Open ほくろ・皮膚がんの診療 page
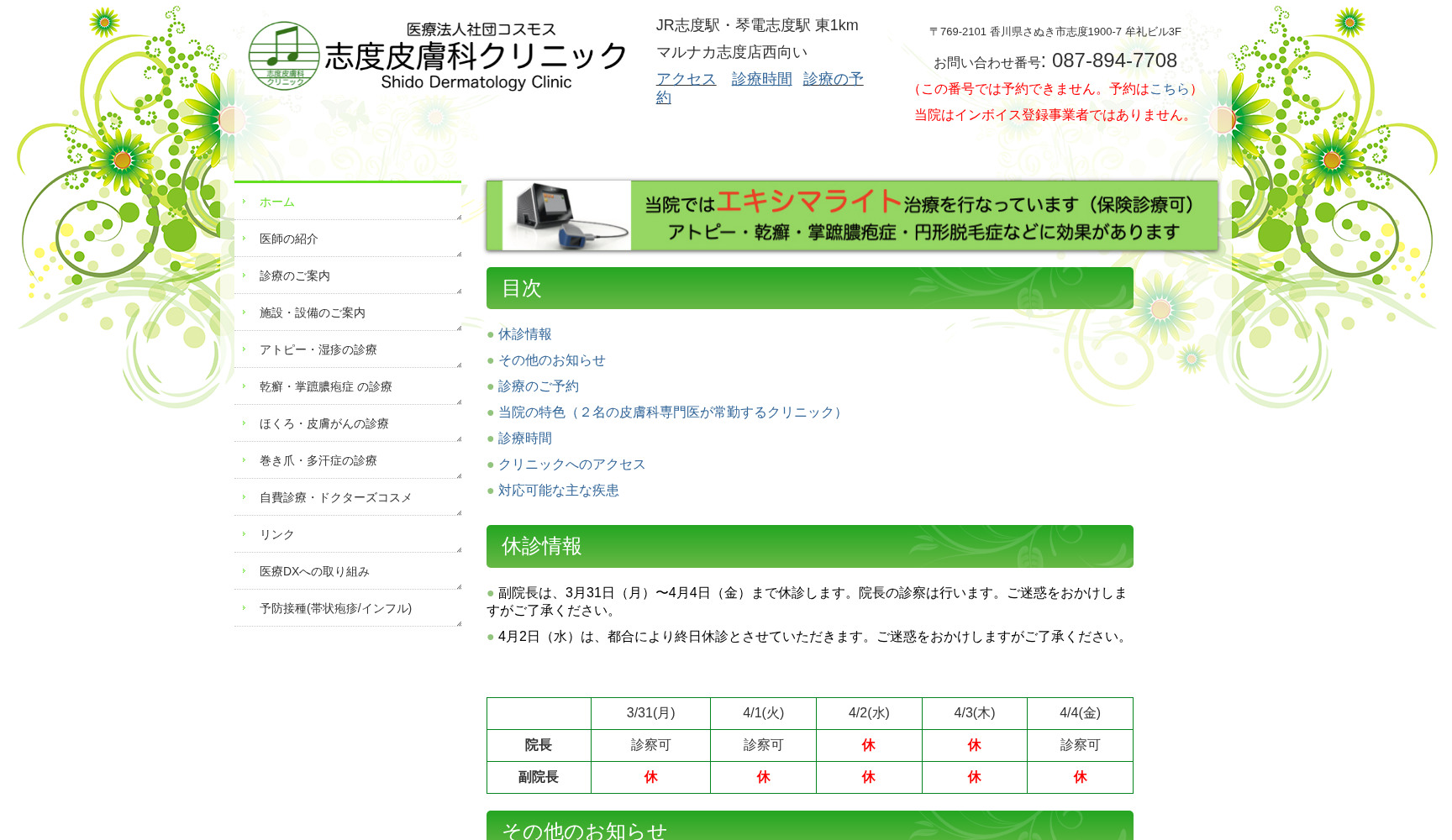This screenshot has width=1452, height=840. [324, 423]
